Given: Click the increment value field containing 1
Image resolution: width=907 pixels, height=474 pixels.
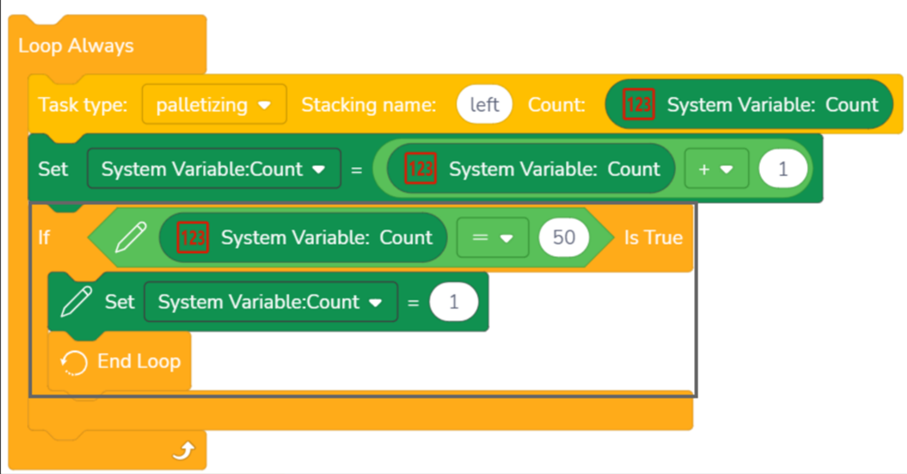Looking at the screenshot, I should (783, 169).
